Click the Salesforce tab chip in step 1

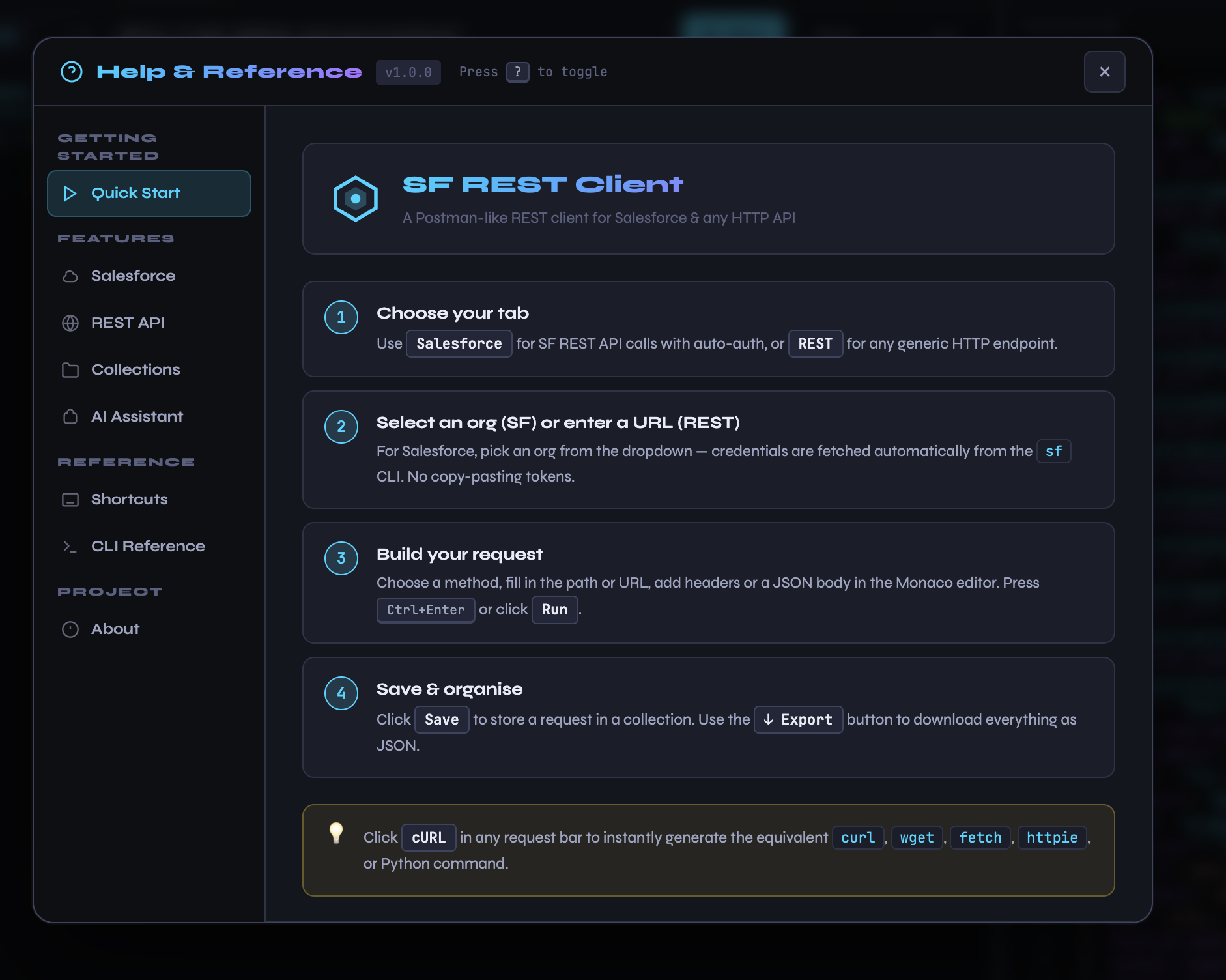459,344
